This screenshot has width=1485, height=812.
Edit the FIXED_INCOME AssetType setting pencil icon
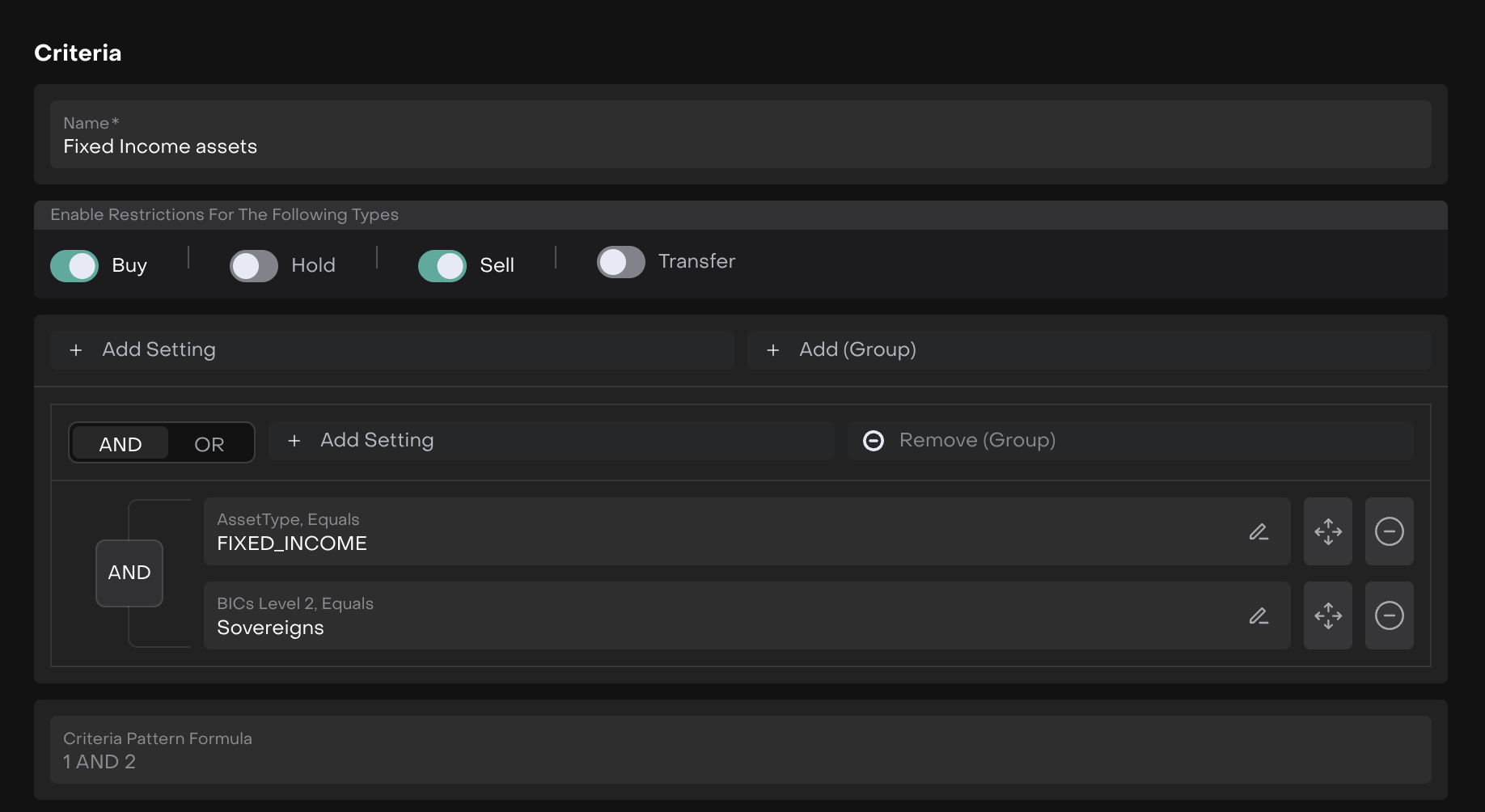[1258, 532]
